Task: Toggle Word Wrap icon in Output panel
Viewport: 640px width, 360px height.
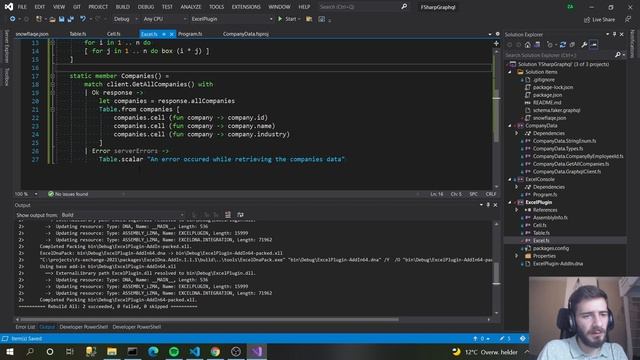Action: (x=240, y=215)
